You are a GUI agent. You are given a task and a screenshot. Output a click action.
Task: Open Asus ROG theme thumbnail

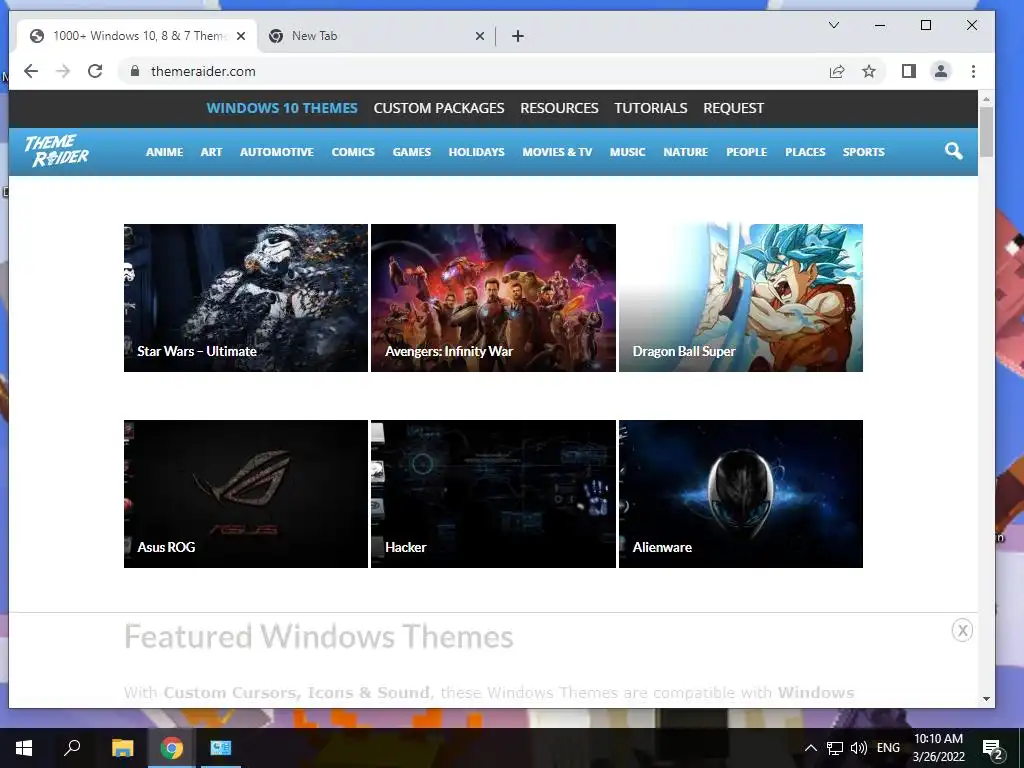point(246,494)
